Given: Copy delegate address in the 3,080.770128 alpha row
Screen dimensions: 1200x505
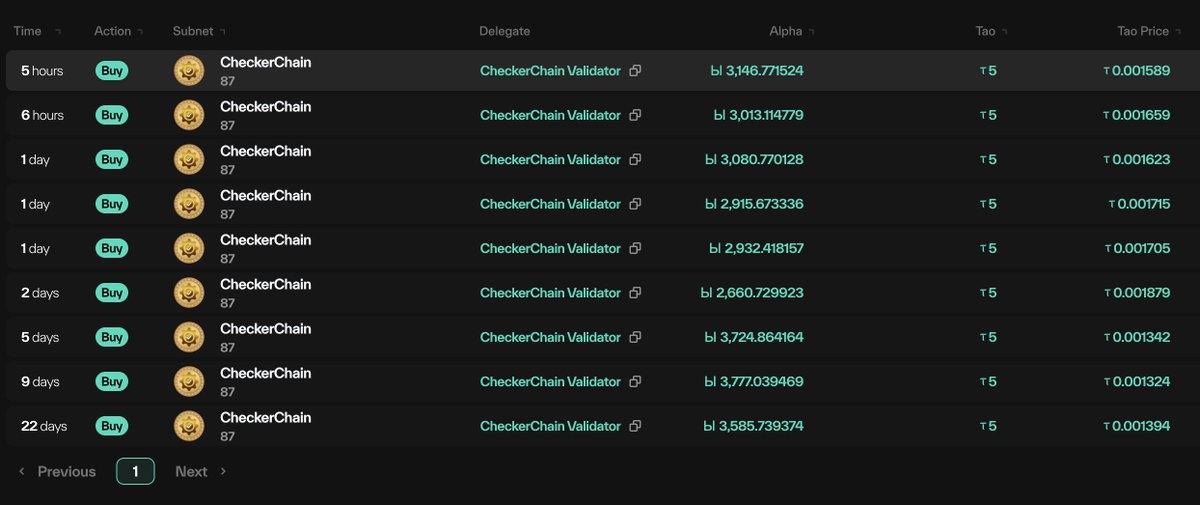Looking at the screenshot, I should click(x=635, y=160).
